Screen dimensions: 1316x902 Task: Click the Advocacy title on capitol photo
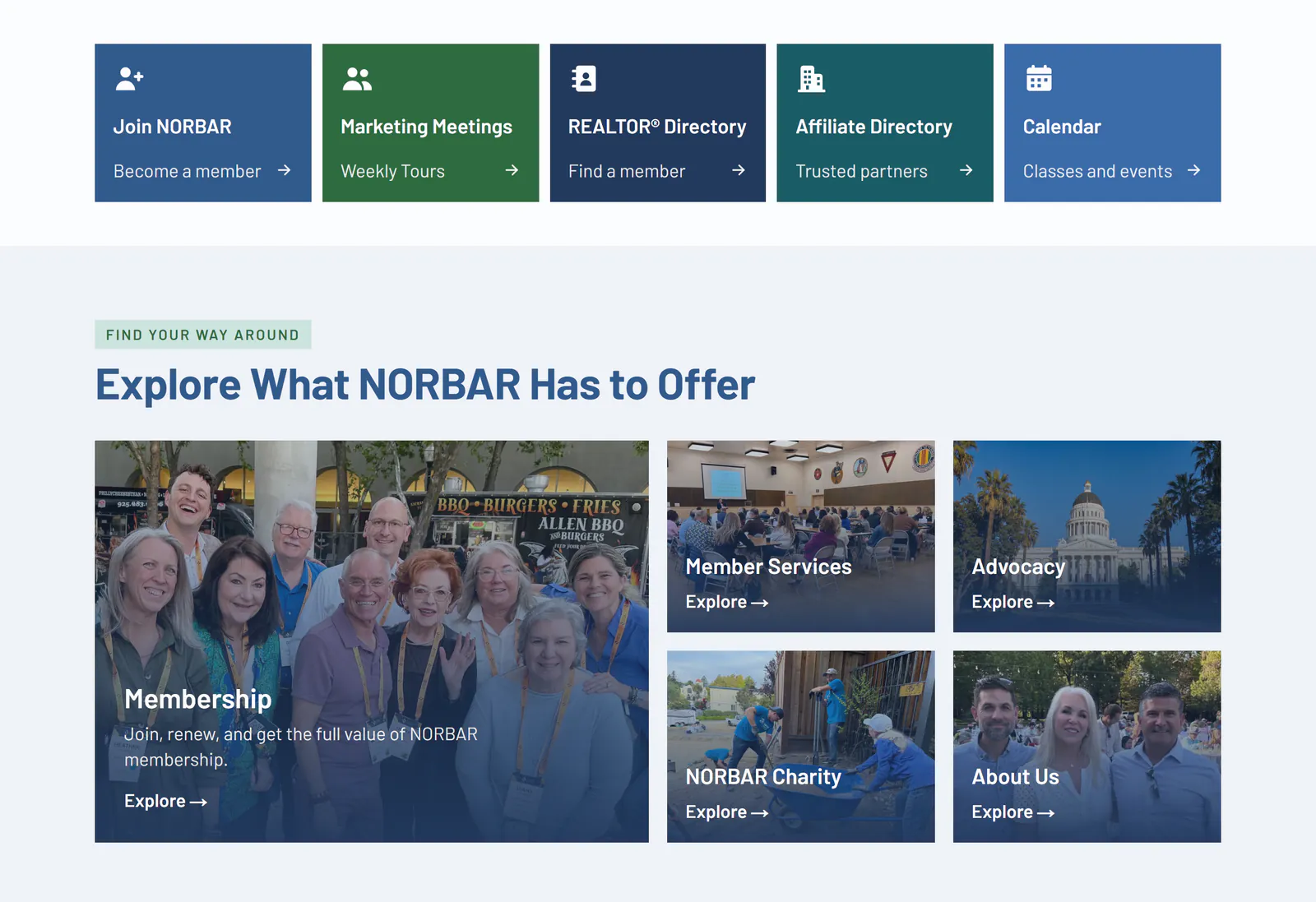point(1018,567)
